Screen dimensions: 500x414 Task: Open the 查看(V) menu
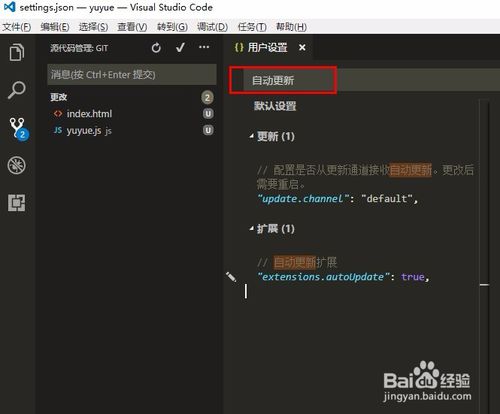tap(132, 27)
